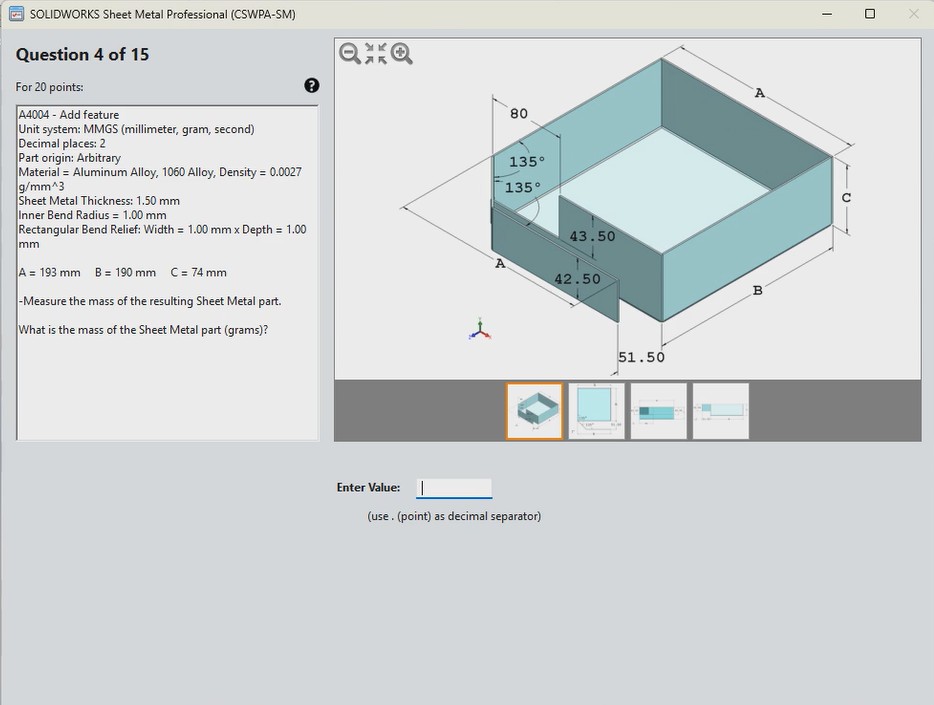934x705 pixels.
Task: Click the 42.50 dimension in the drawing
Action: tap(577, 279)
